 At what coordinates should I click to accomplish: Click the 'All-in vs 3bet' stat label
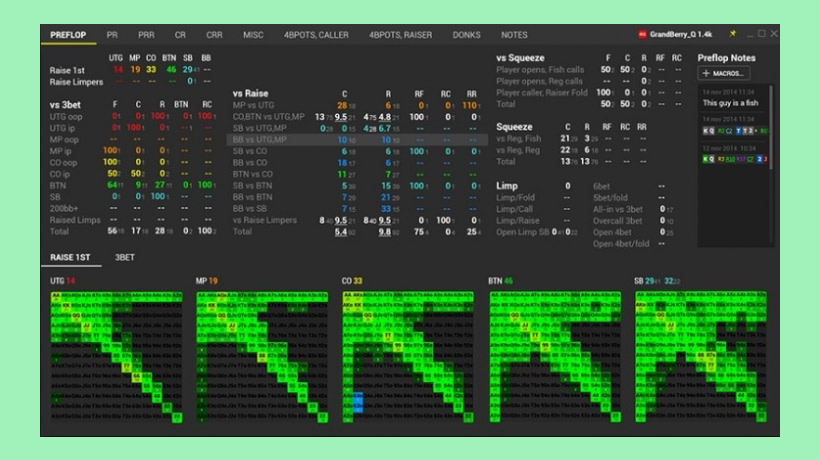(618, 209)
